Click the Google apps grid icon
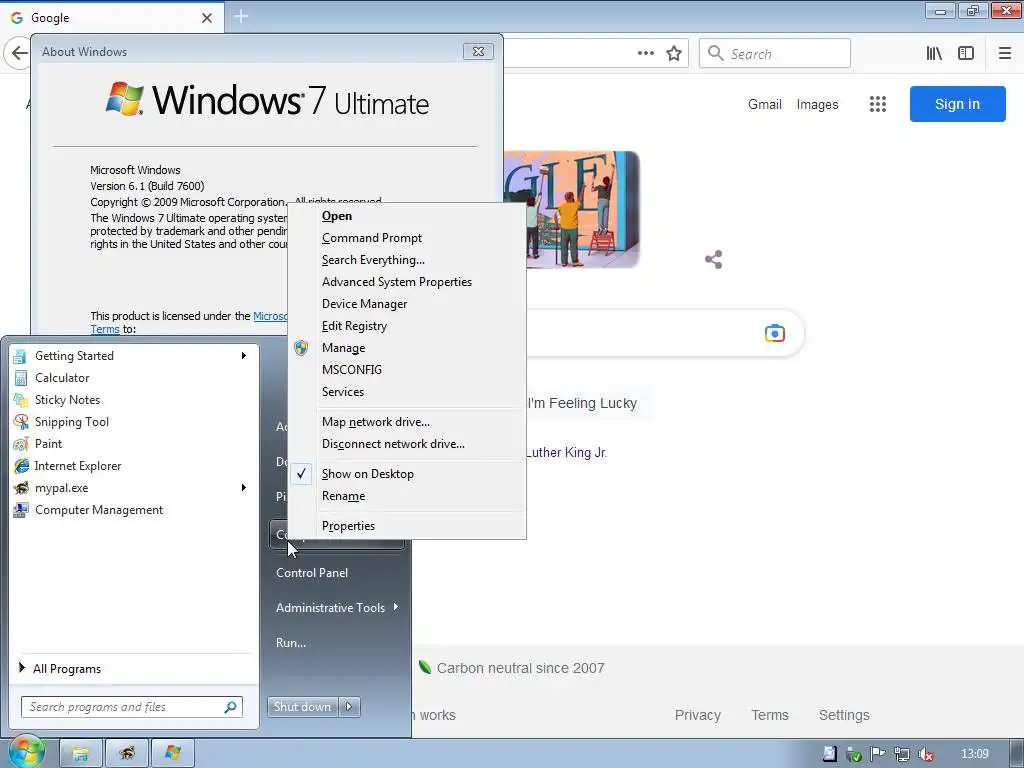 [x=878, y=104]
